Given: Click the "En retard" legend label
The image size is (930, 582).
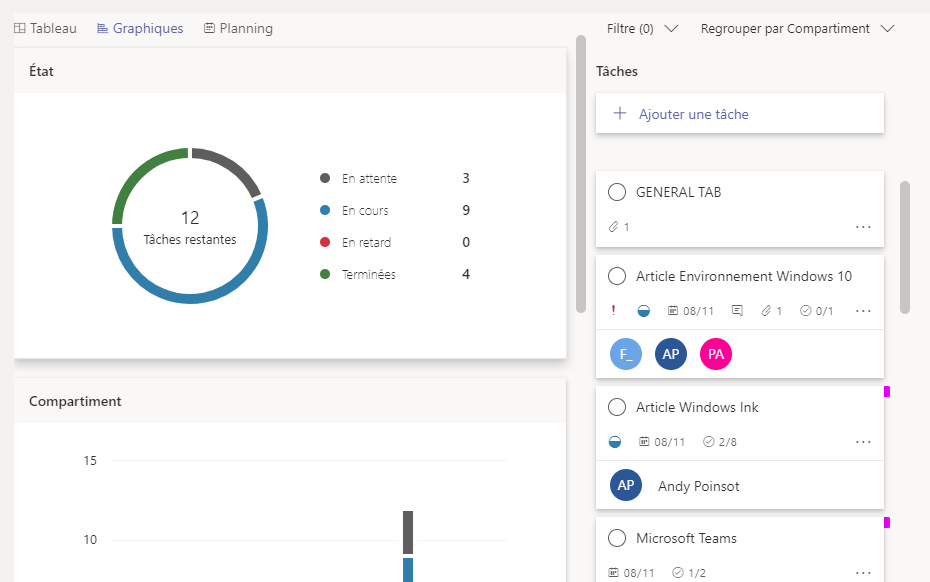Looking at the screenshot, I should (367, 243).
